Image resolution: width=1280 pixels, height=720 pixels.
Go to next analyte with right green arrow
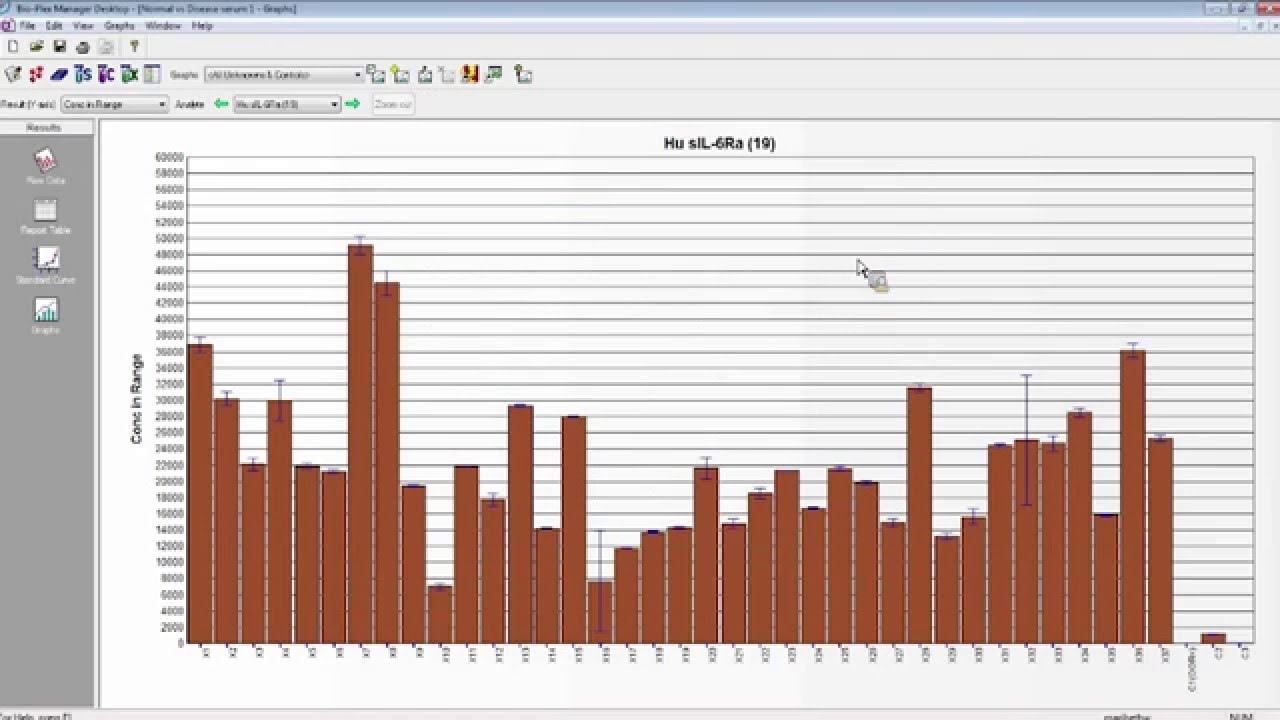(x=352, y=104)
